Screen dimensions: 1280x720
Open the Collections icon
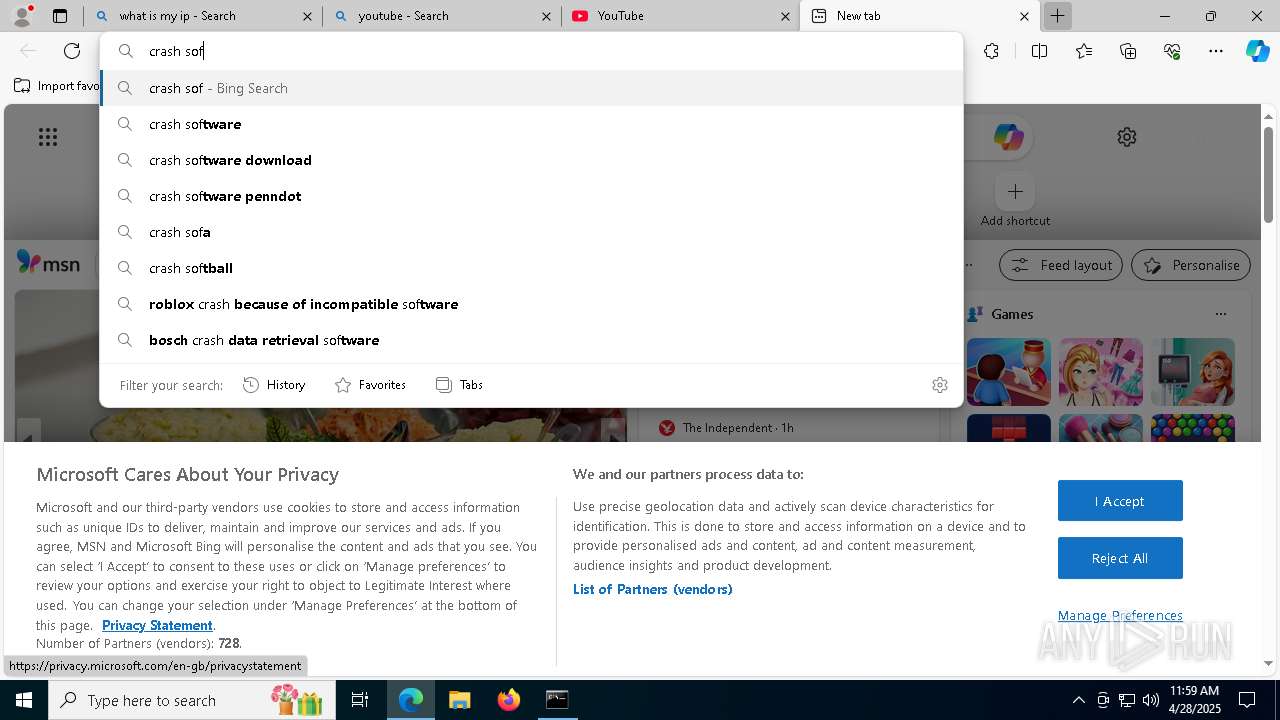coord(1128,51)
